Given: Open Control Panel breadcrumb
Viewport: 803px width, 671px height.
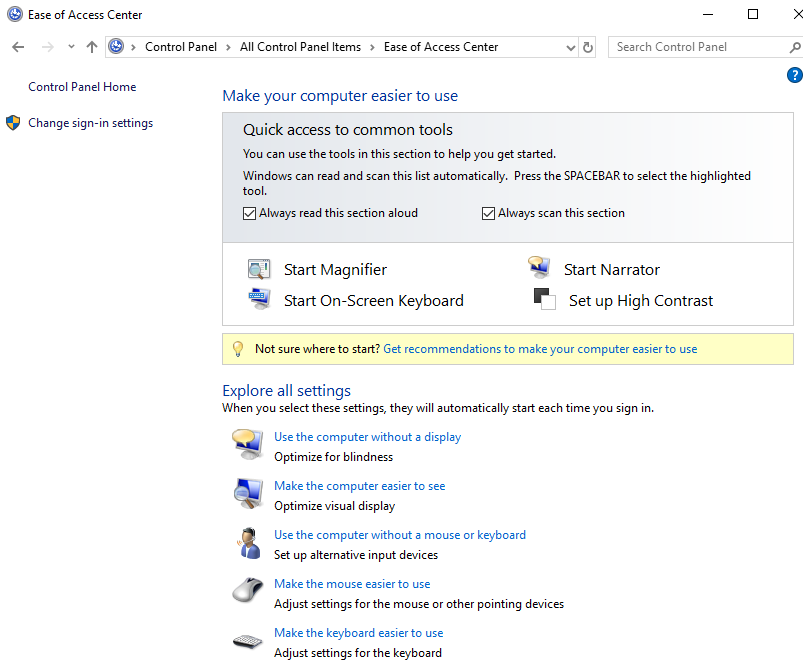Looking at the screenshot, I should [x=181, y=47].
